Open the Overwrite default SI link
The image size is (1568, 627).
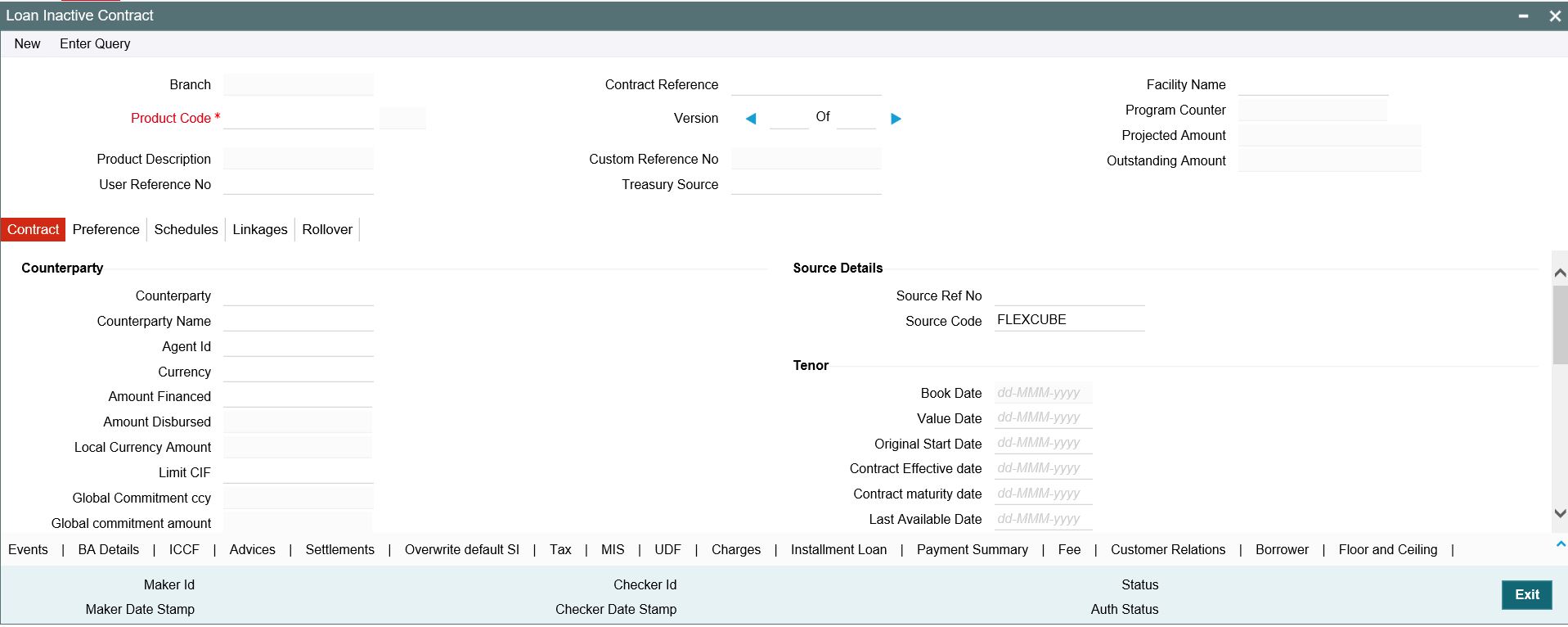tap(462, 550)
